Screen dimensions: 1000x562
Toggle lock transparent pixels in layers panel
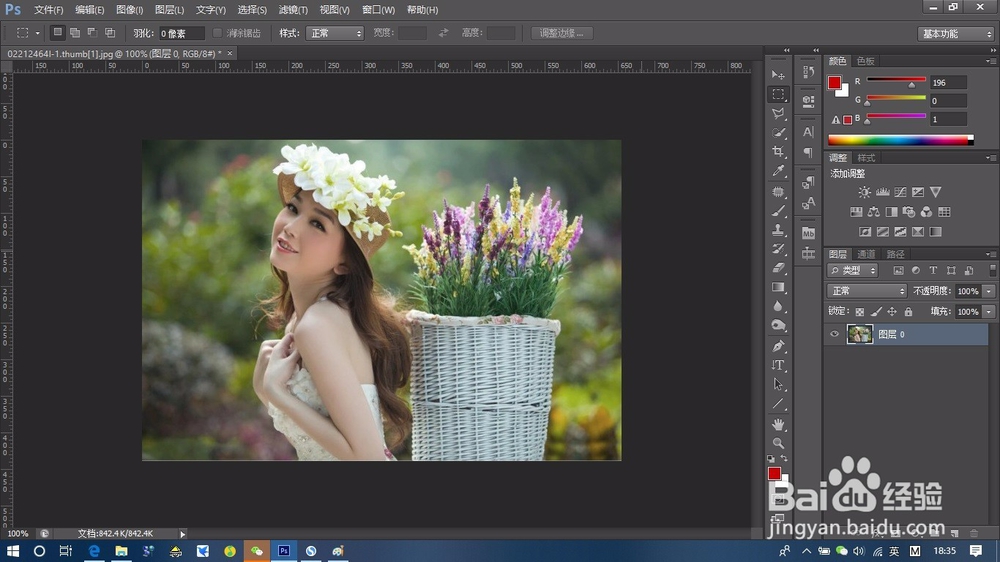point(859,312)
